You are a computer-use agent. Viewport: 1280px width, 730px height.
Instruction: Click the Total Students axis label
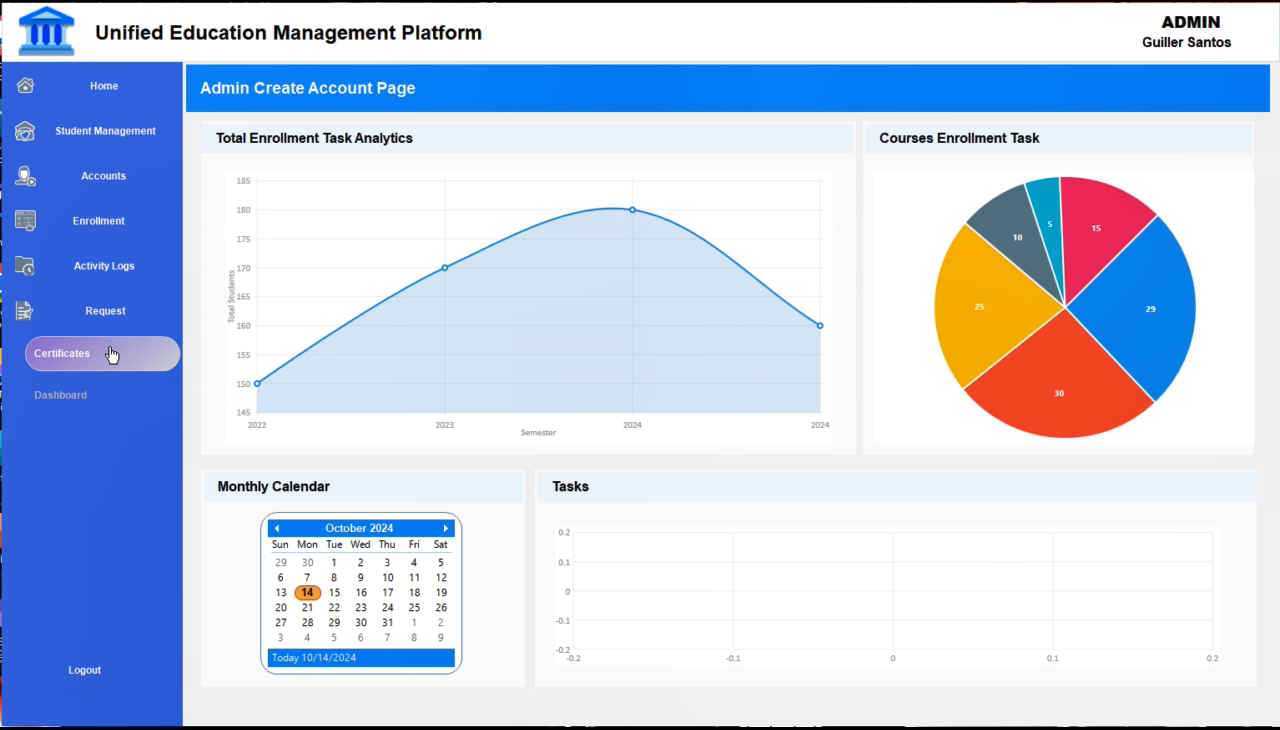click(231, 297)
